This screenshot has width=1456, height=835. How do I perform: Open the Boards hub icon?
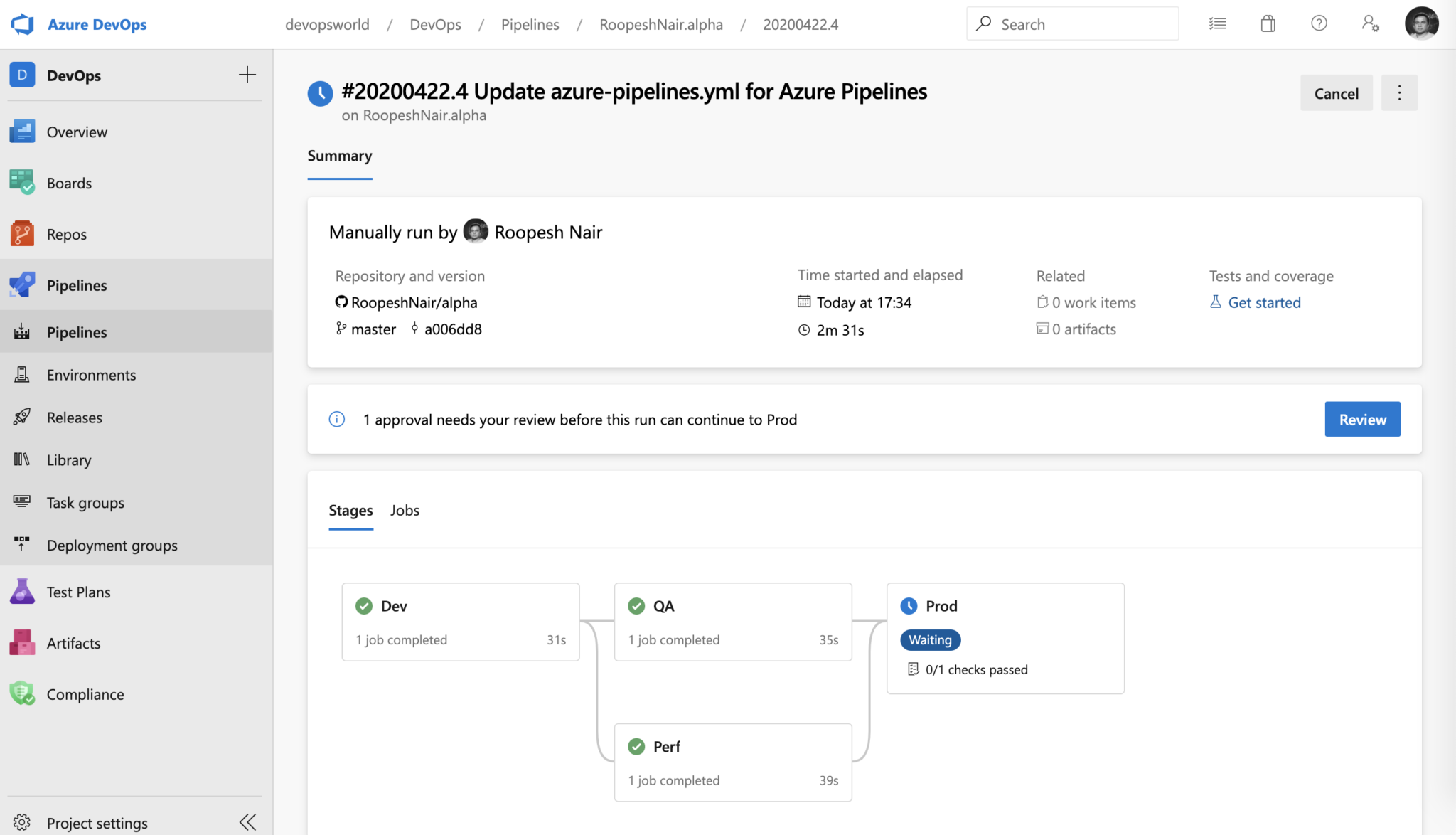22,183
